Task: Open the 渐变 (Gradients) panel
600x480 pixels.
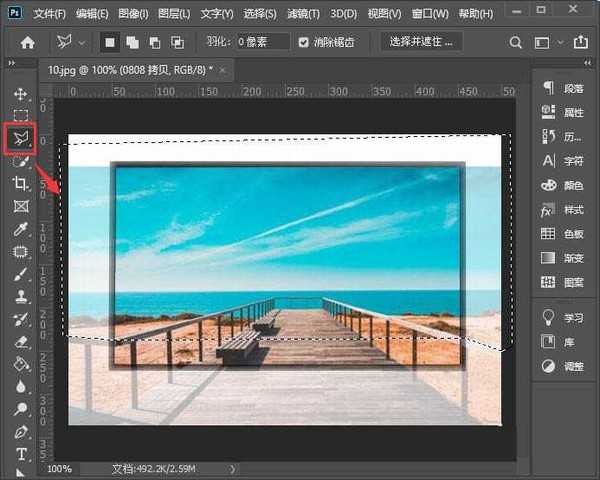Action: tap(561, 258)
